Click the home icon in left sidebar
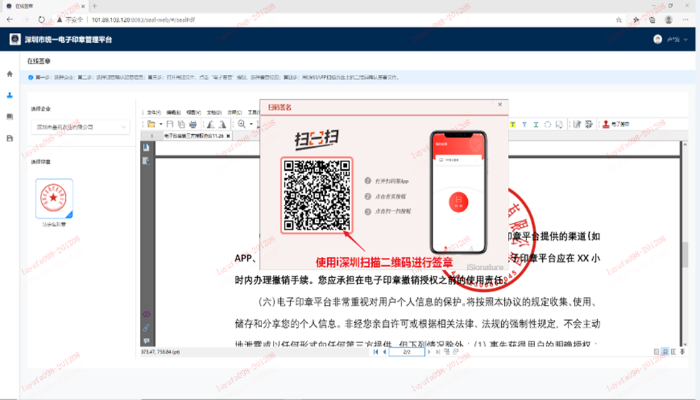700x400 pixels. tap(10, 74)
